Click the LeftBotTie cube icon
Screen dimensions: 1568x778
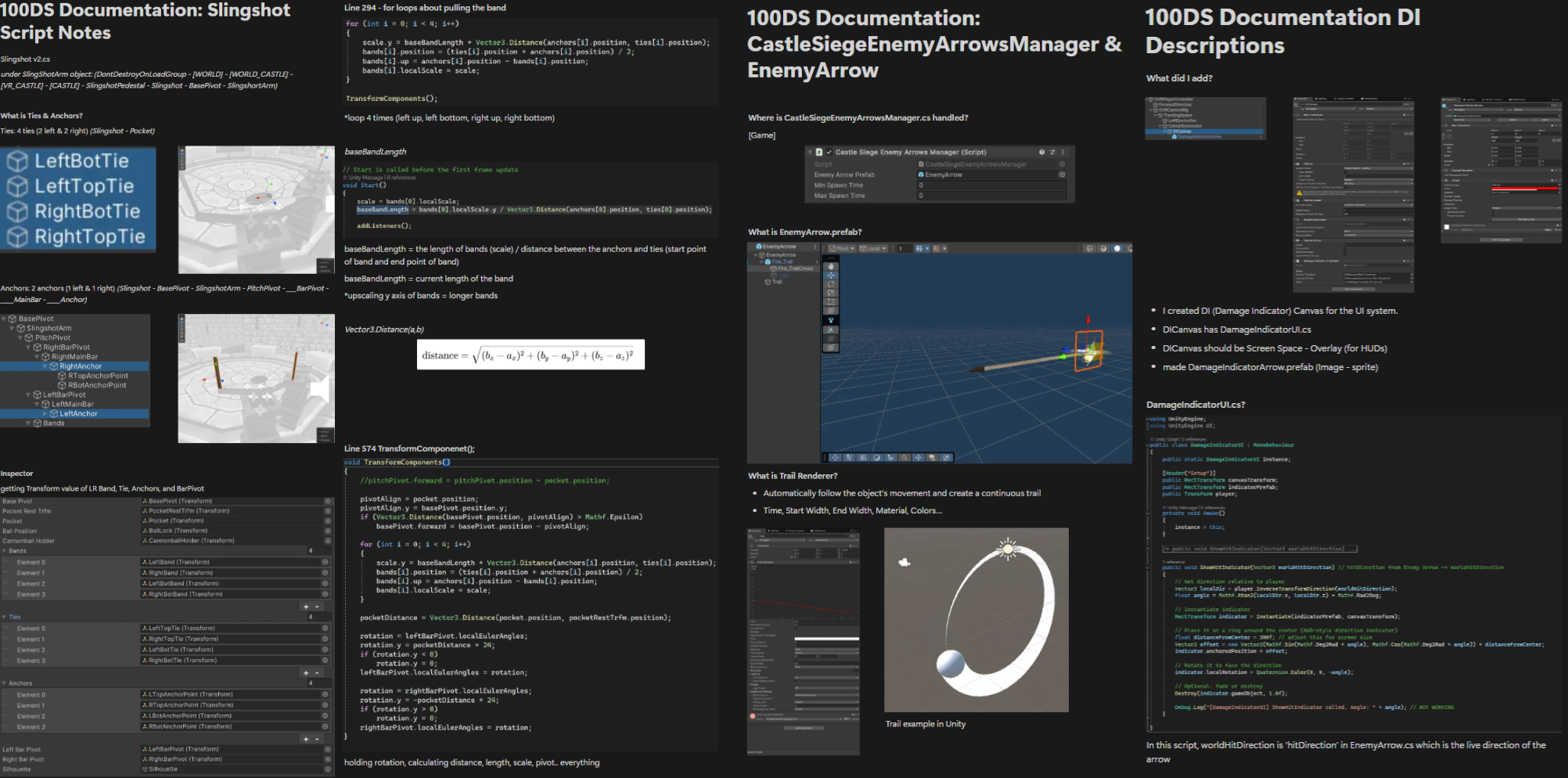pyautogui.click(x=17, y=161)
